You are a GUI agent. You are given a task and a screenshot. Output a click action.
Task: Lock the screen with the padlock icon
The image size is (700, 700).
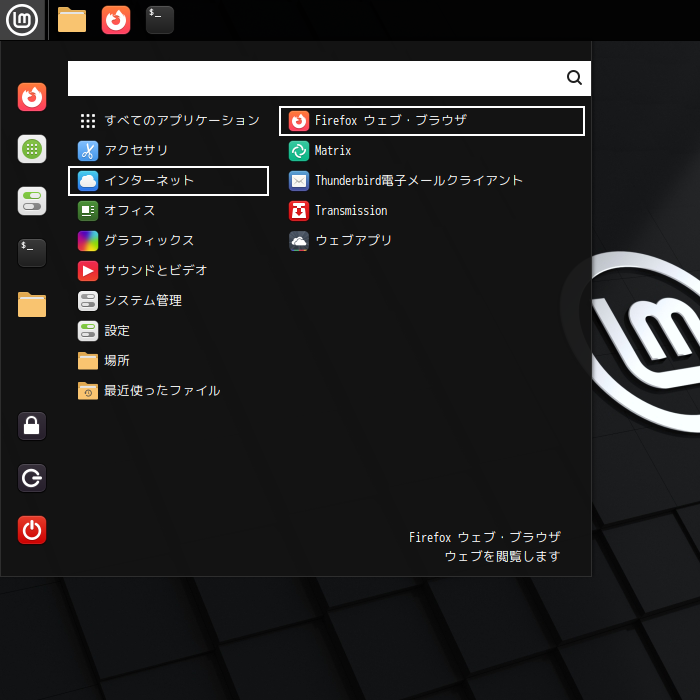pos(32,426)
